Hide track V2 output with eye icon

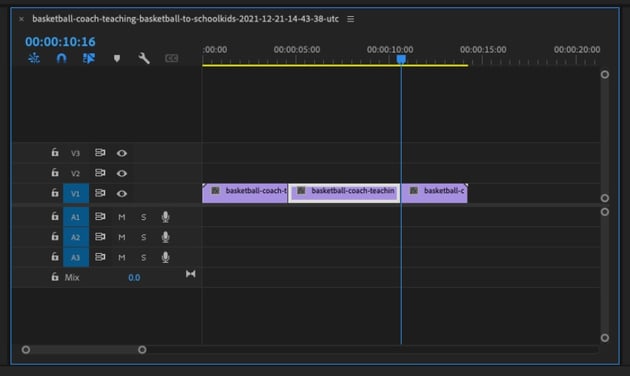(122, 173)
